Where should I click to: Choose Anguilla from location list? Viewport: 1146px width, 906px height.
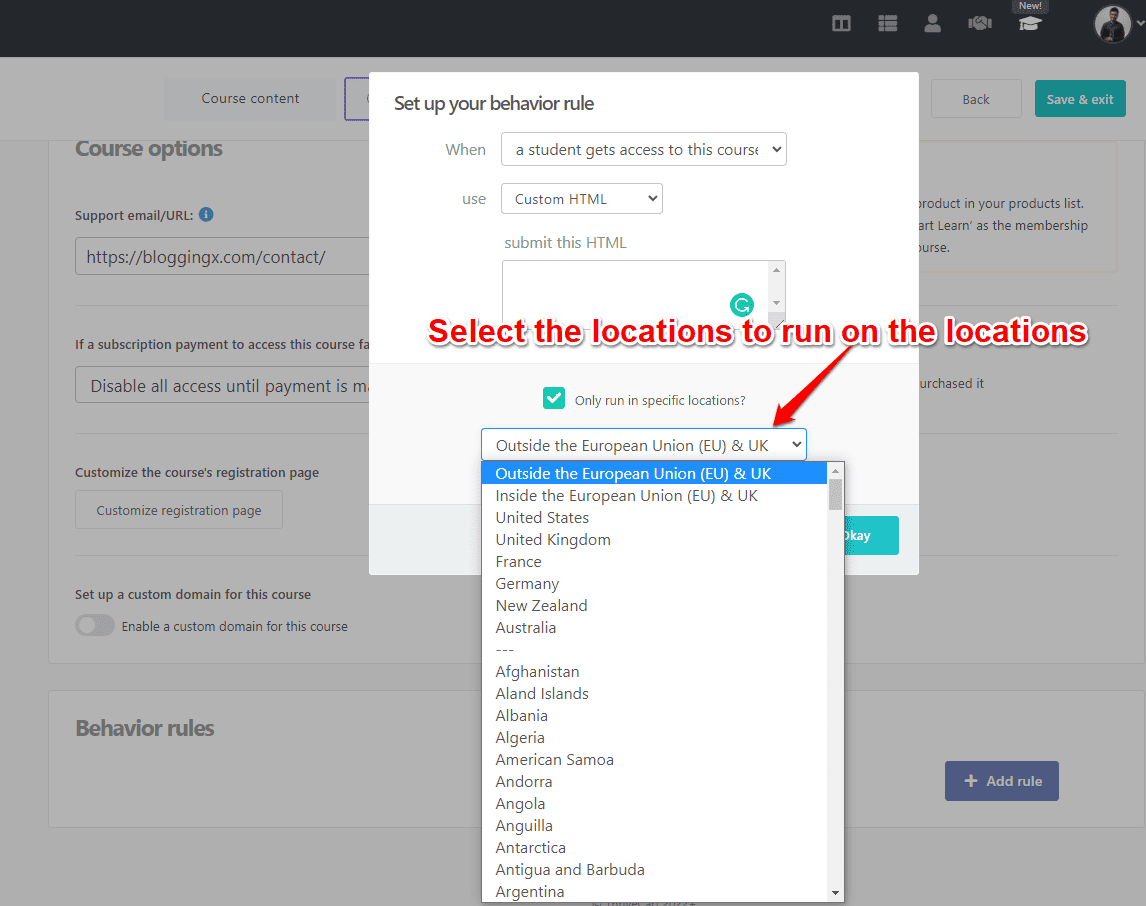pos(654,825)
